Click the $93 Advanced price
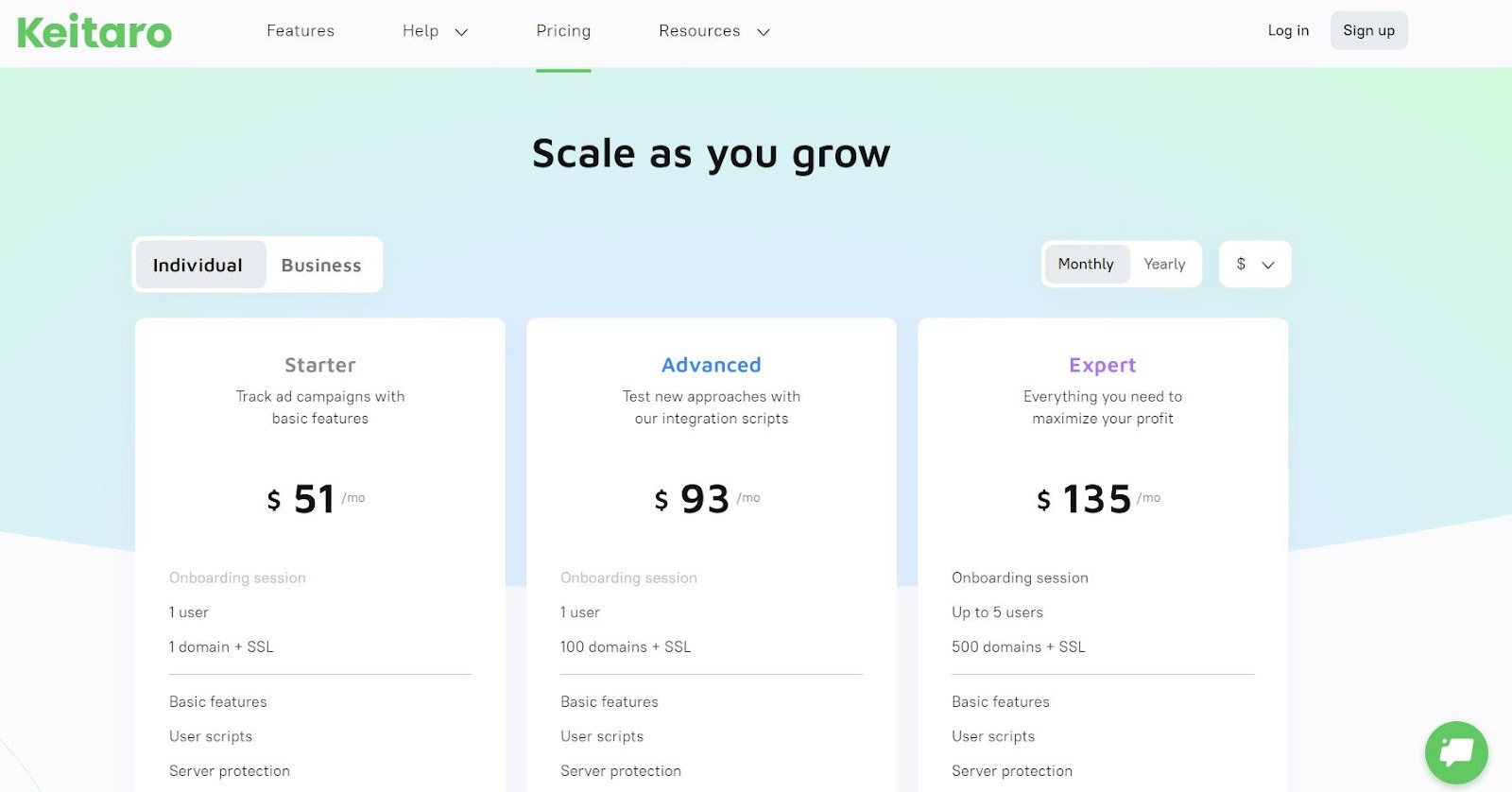This screenshot has width=1512, height=792. click(x=705, y=499)
